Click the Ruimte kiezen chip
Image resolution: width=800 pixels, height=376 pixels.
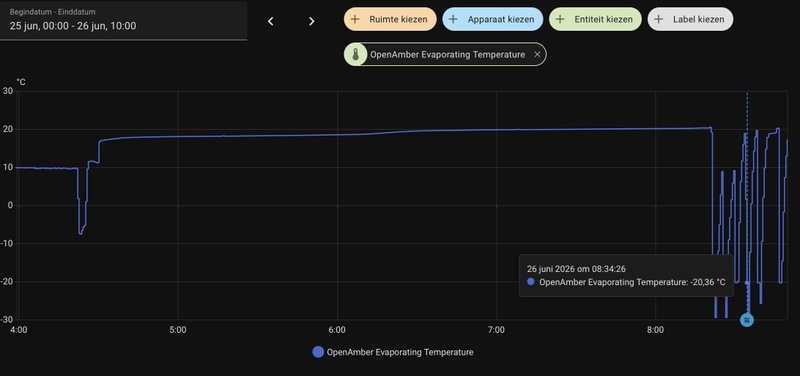point(390,19)
